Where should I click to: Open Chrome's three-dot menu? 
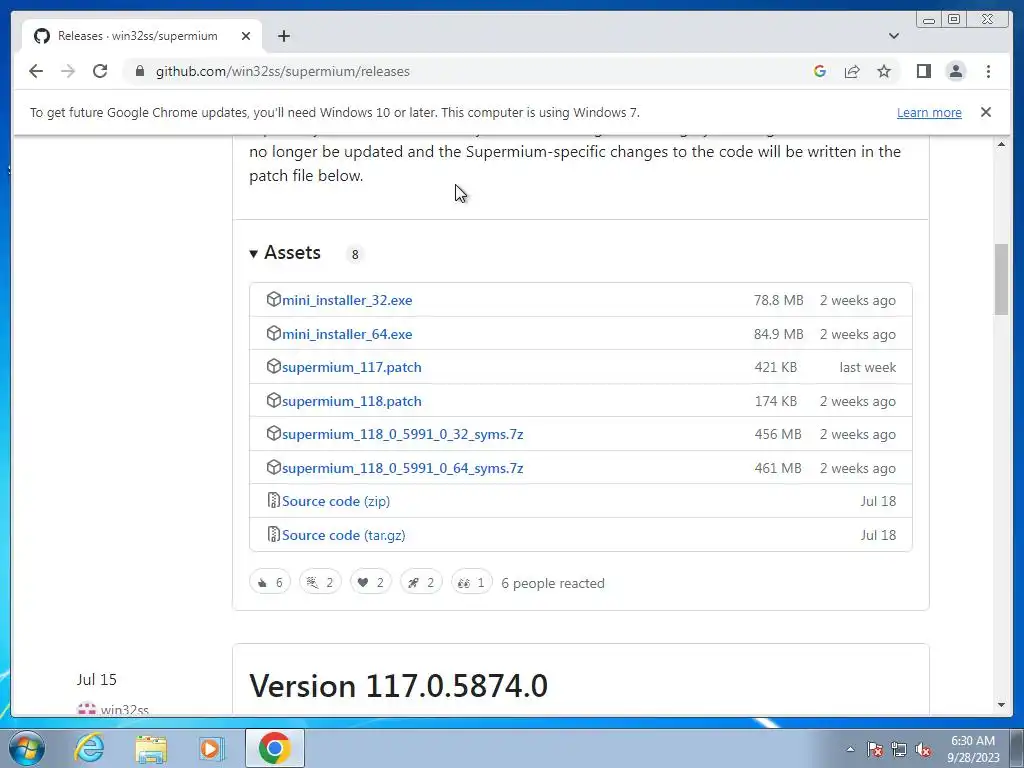988,71
